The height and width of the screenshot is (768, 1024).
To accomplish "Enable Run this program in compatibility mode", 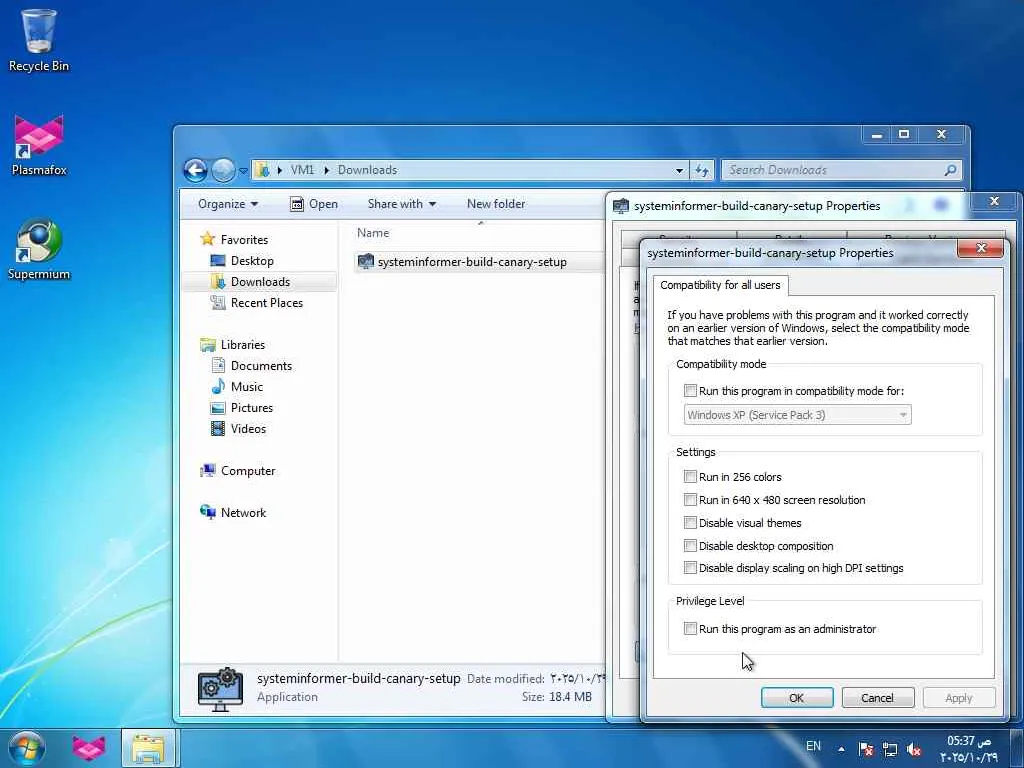I will (690, 391).
